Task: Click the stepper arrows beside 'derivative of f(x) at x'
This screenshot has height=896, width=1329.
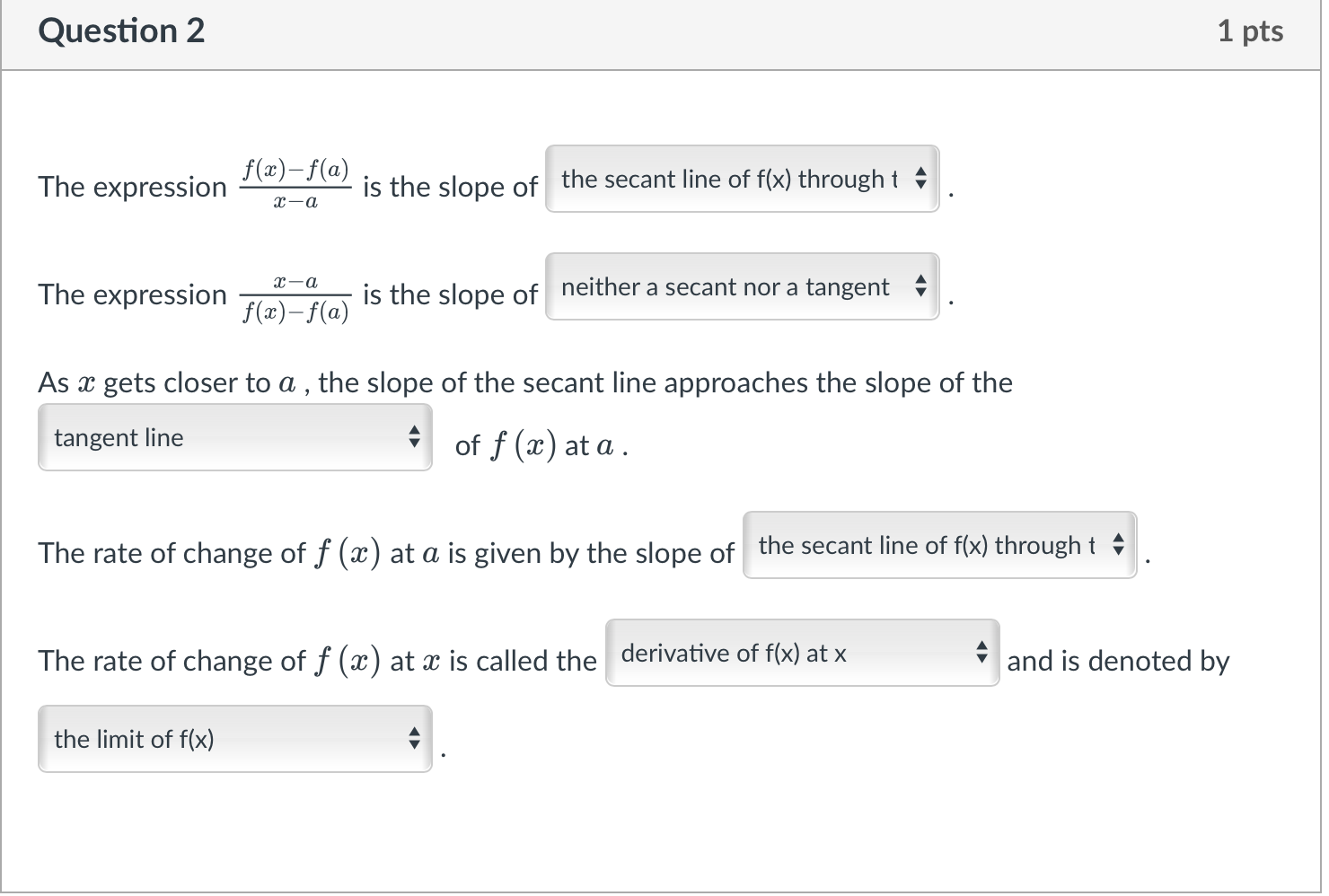Action: click(x=981, y=654)
